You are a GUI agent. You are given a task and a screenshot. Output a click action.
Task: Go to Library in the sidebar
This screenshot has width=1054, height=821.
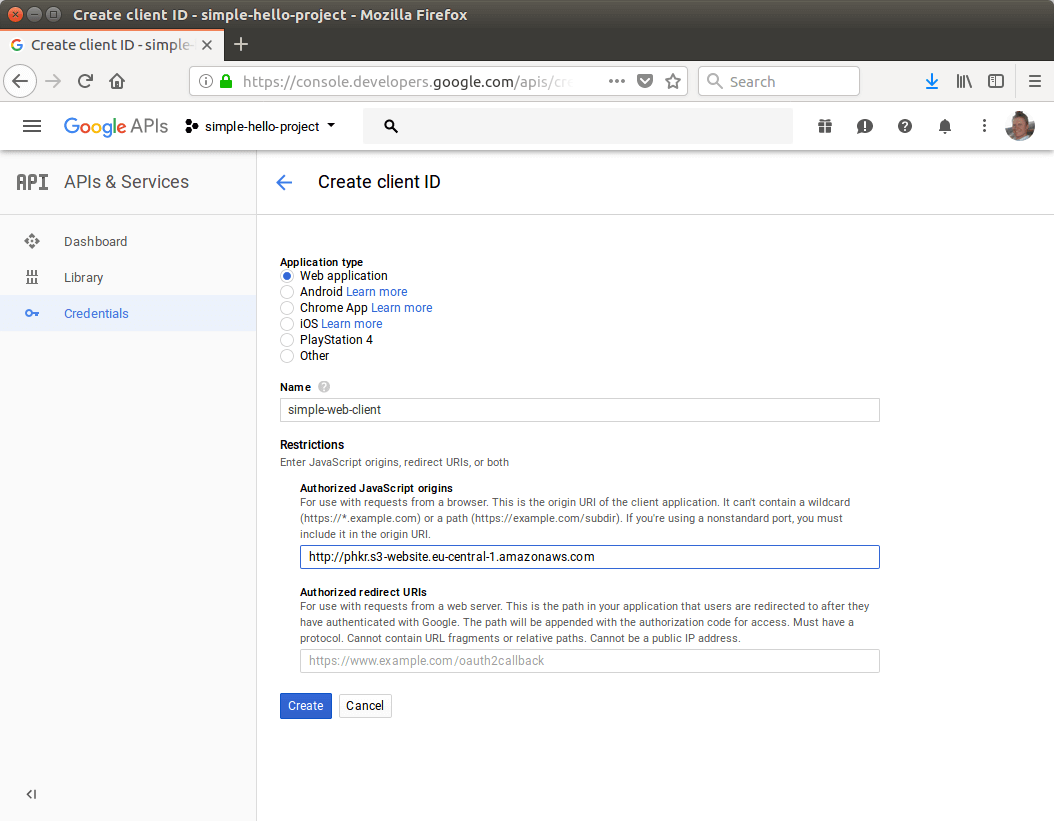pyautogui.click(x=83, y=277)
